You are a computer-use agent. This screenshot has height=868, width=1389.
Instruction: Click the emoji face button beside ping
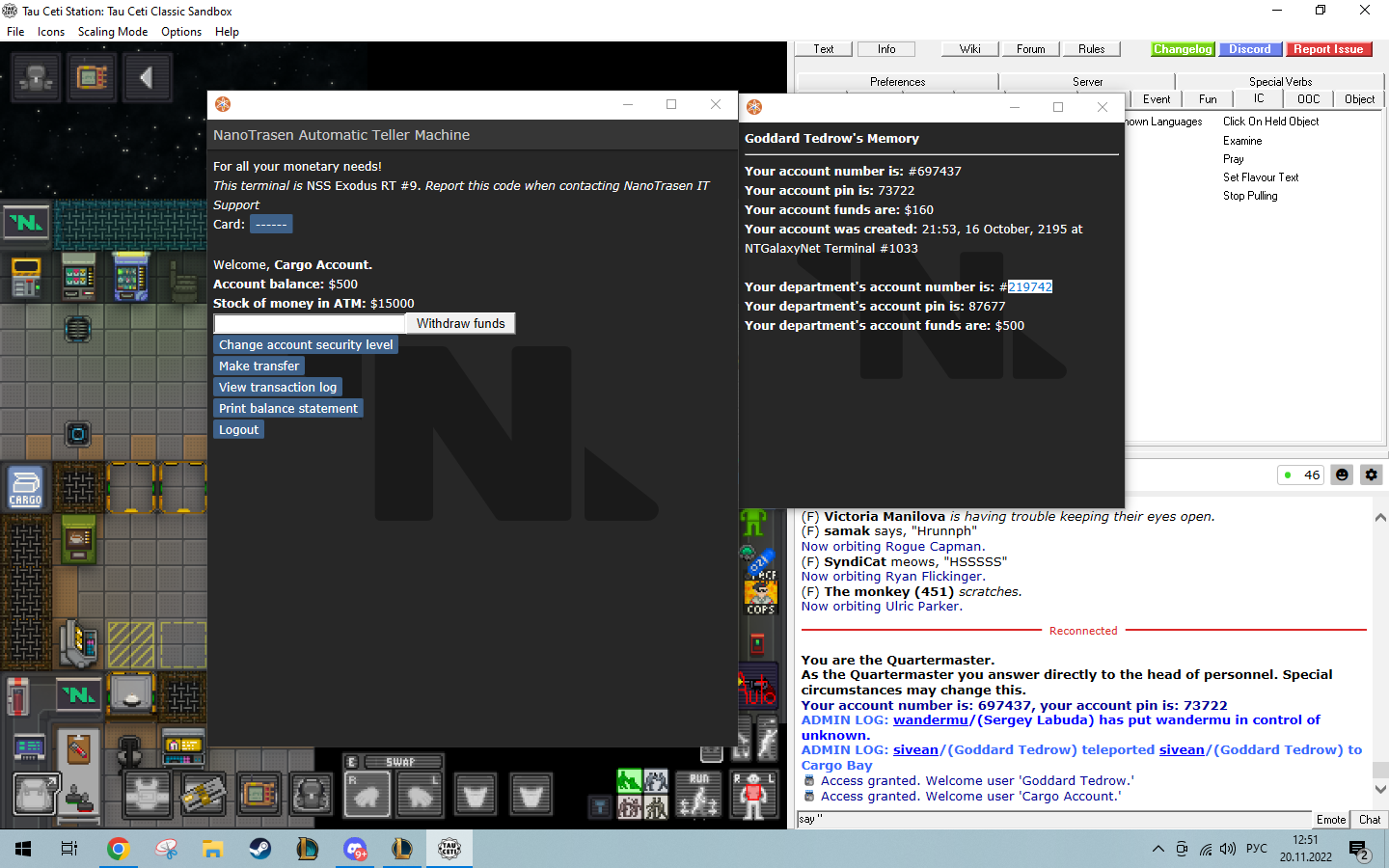pos(1342,475)
